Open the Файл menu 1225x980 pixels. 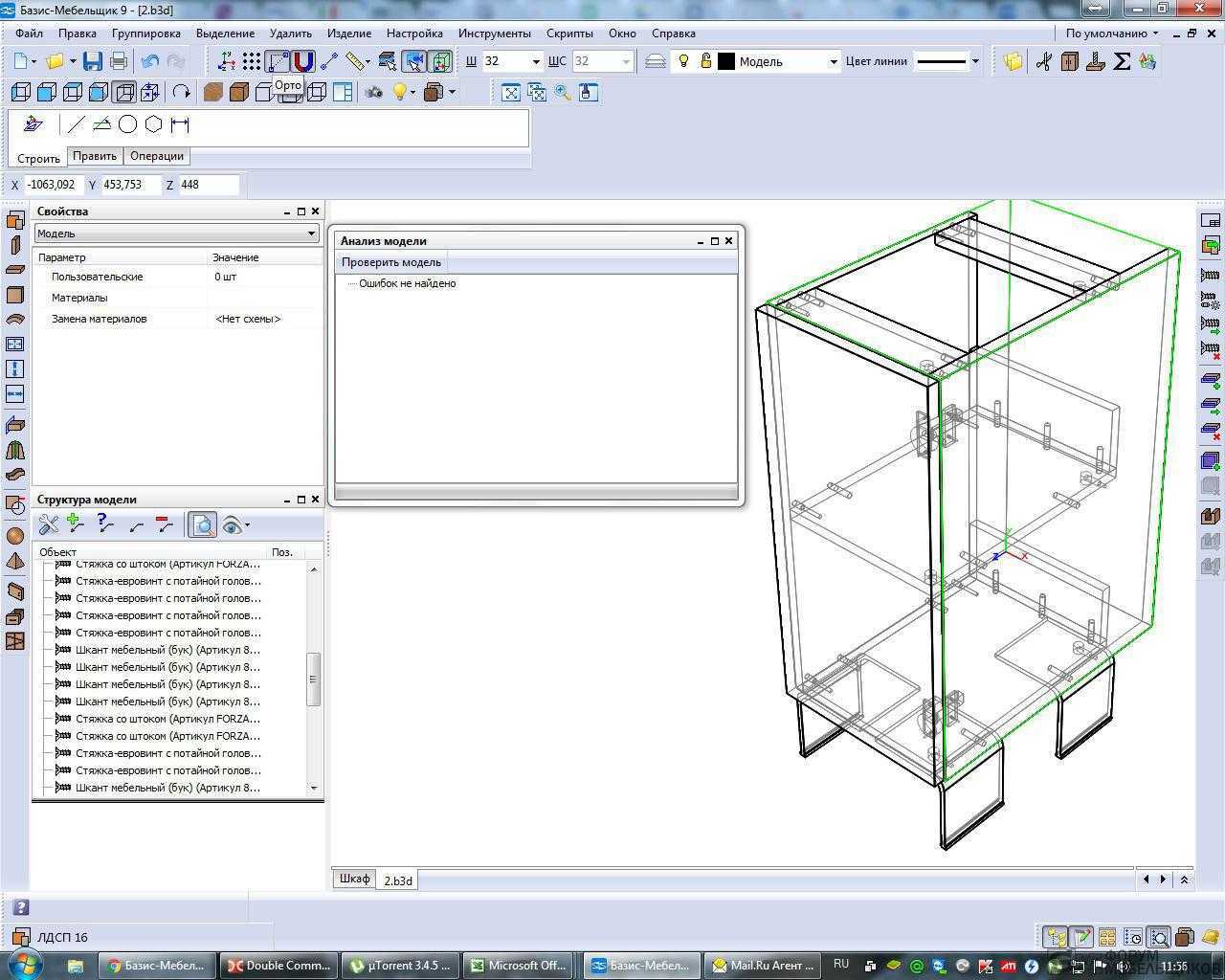tap(29, 33)
